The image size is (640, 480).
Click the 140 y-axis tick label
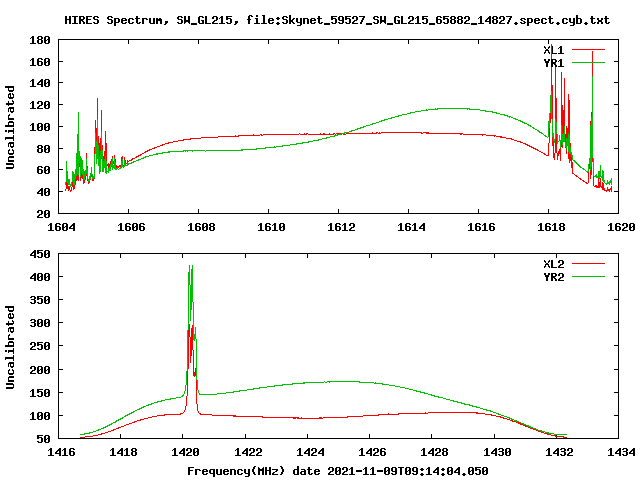tap(40, 83)
